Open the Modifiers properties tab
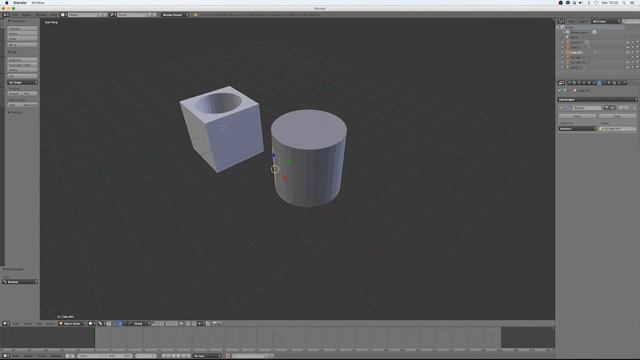 (x=599, y=83)
